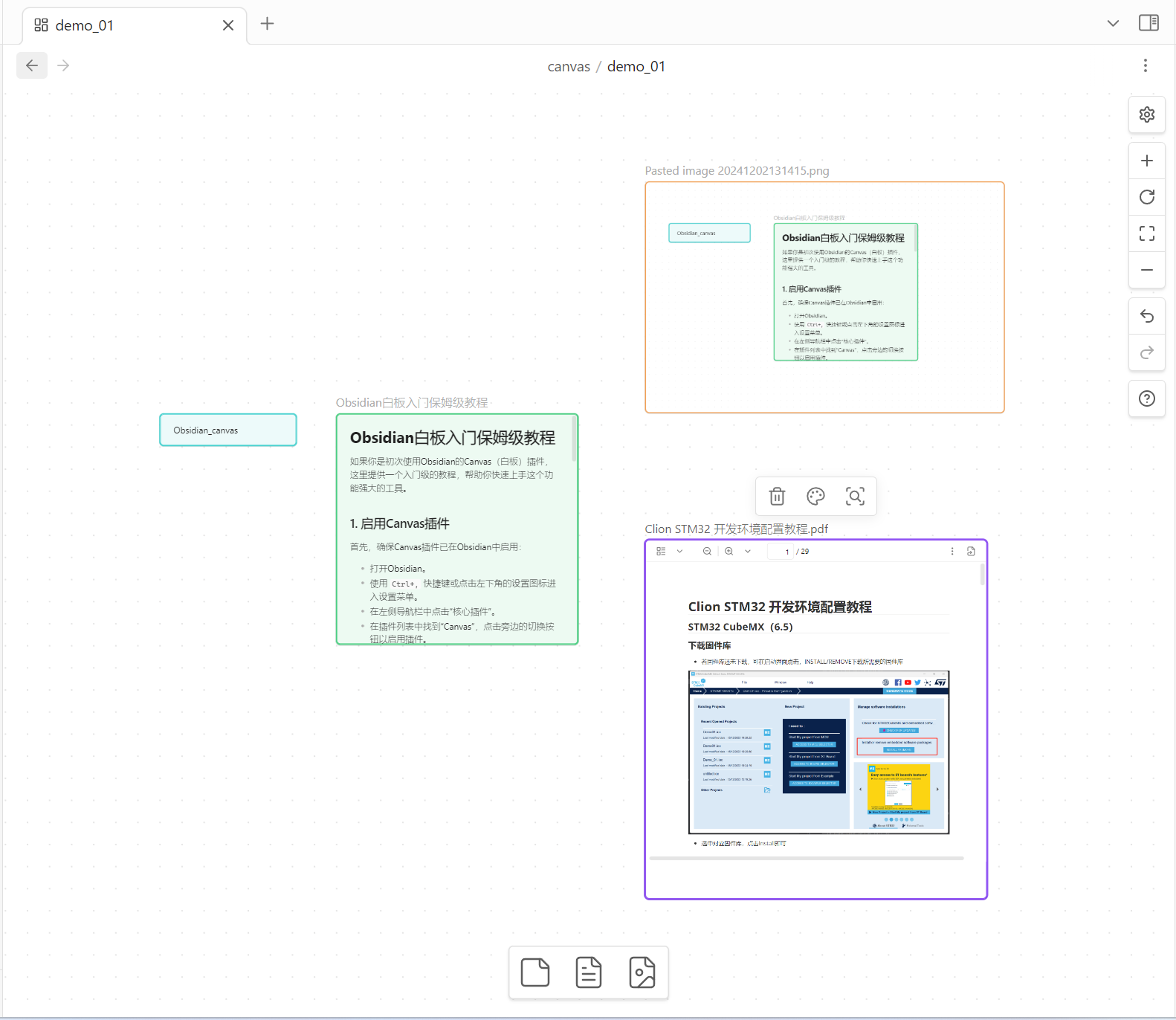This screenshot has height=1020, width=1176.
Task: Expand PDF sidebar options chevron
Action: click(x=679, y=552)
